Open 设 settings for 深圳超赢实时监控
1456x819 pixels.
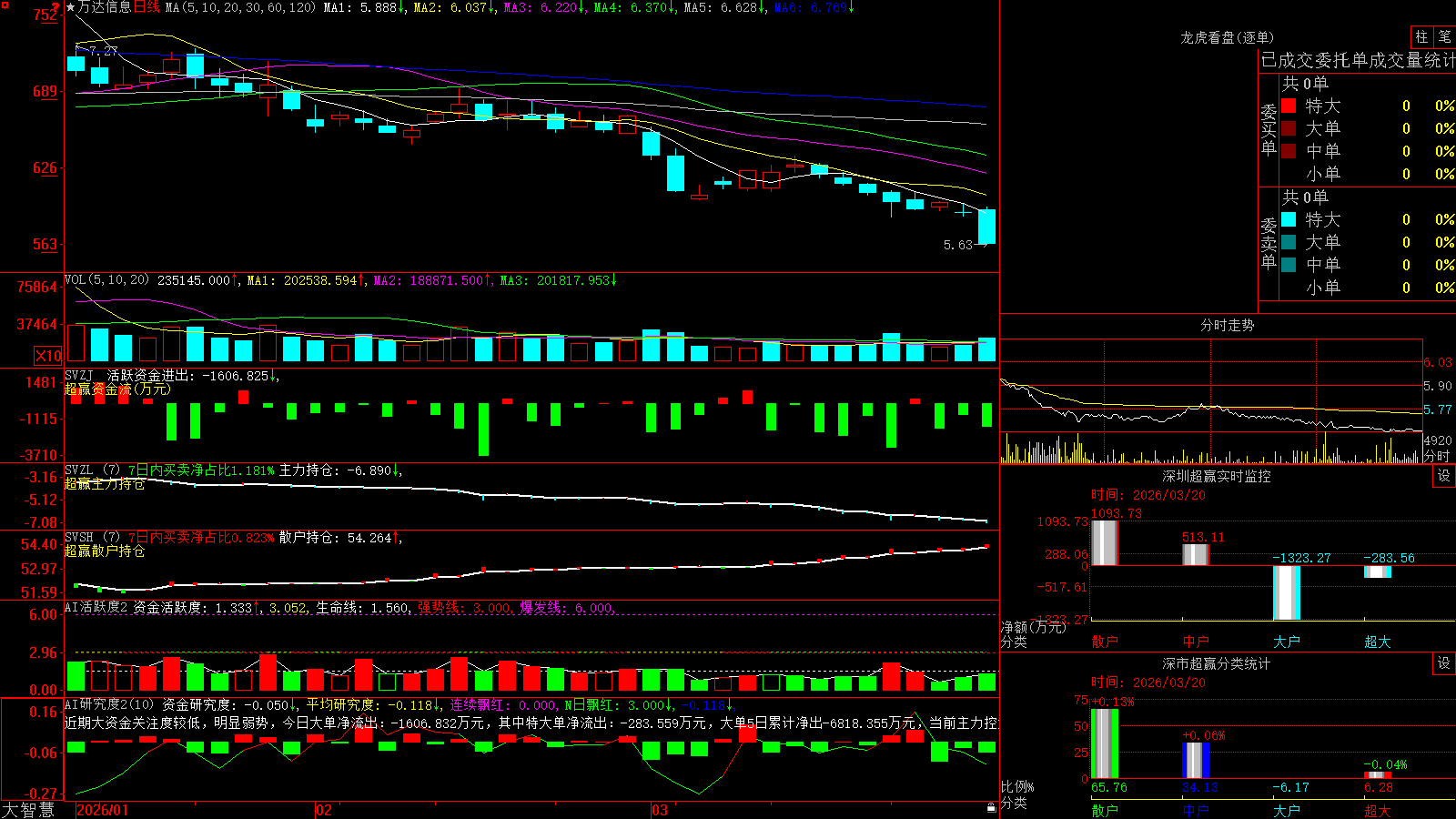pos(1444,476)
